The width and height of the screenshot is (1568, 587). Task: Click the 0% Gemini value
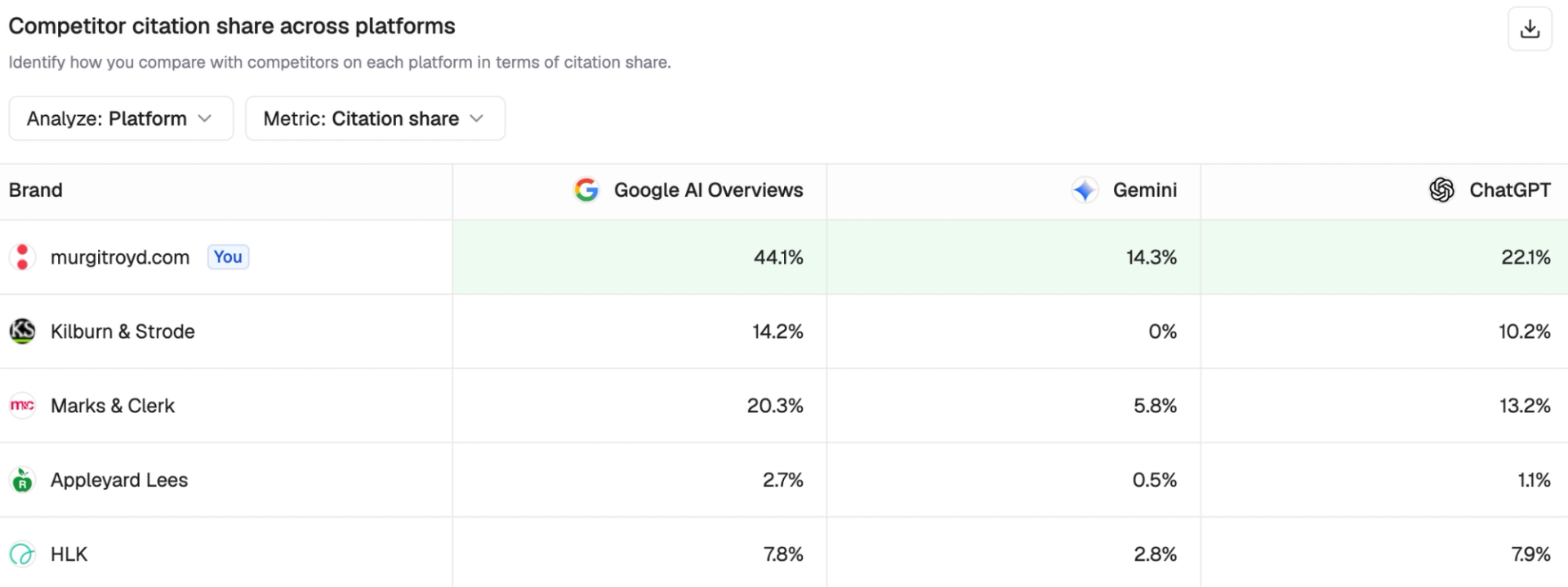[1163, 331]
